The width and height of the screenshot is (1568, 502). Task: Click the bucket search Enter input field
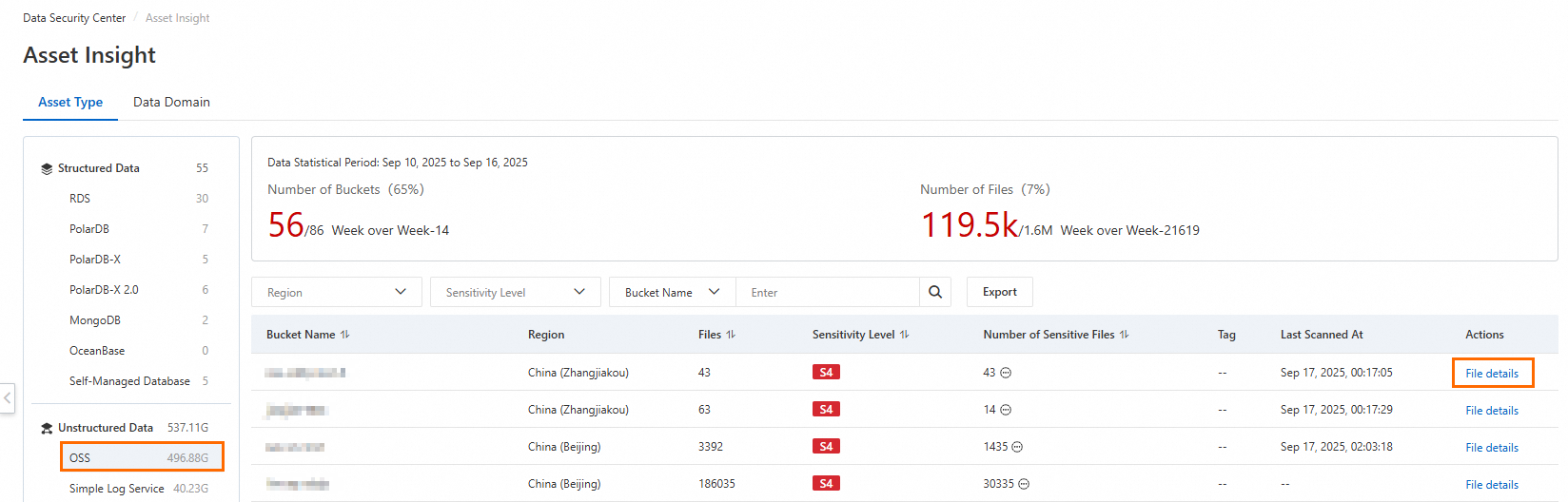tap(828, 292)
